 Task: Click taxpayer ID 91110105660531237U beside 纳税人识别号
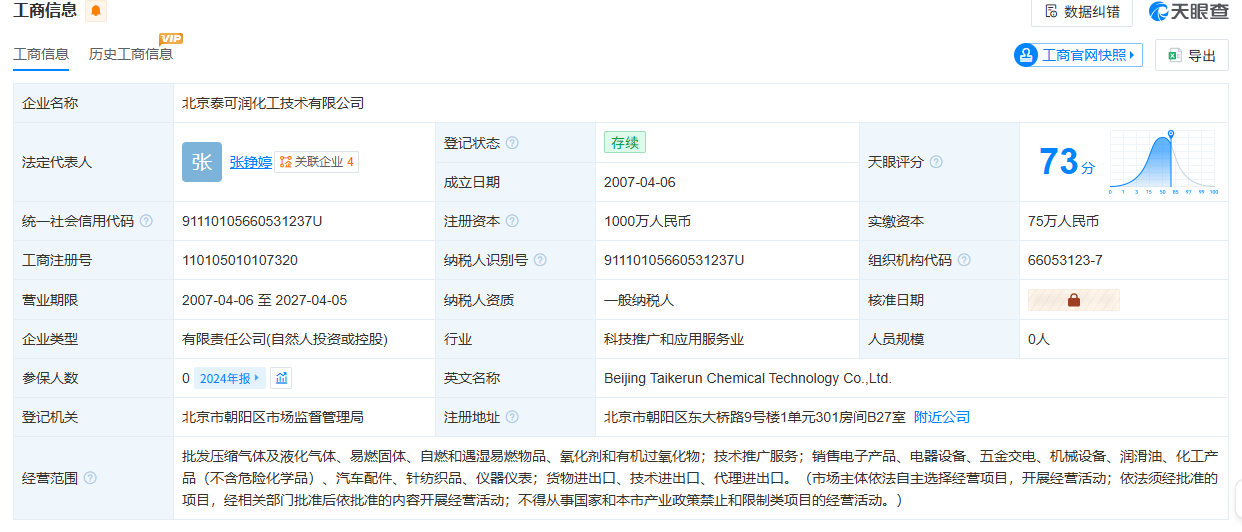point(674,260)
